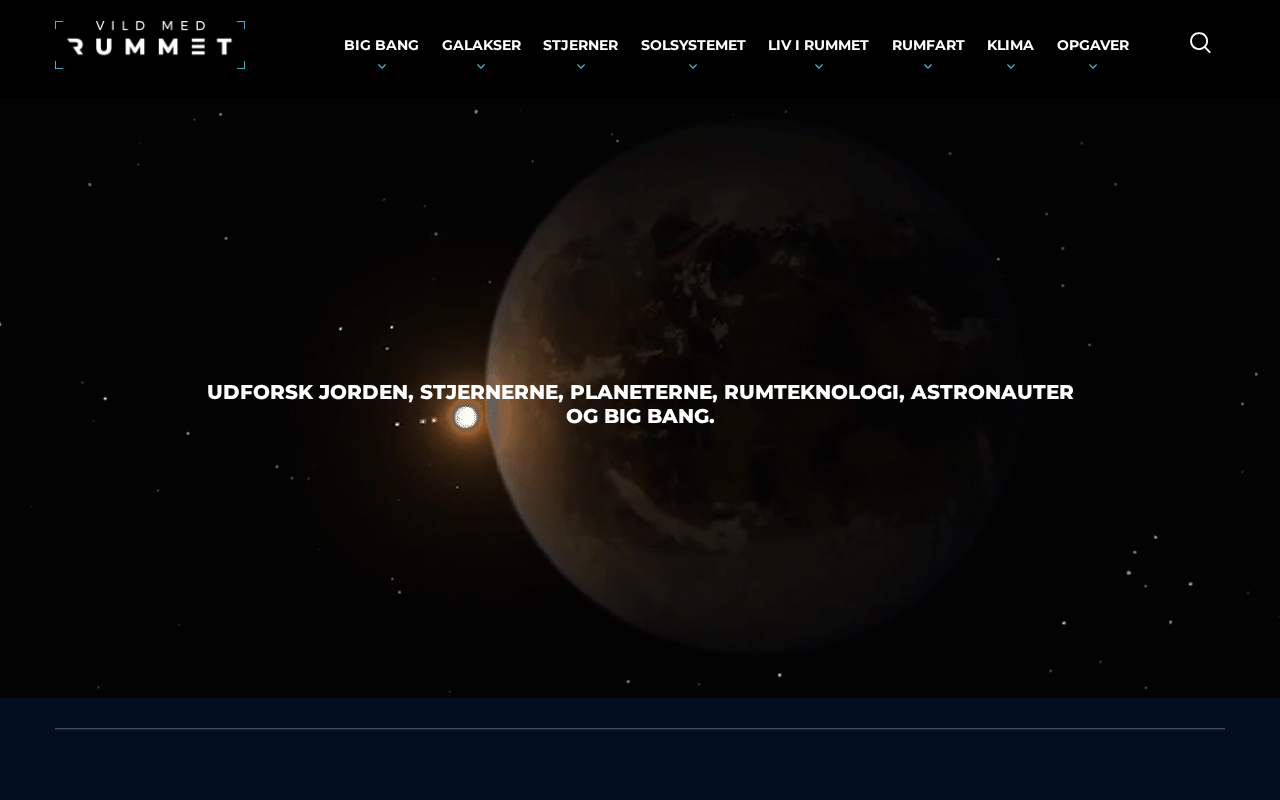Open the OPGAVER menu item
Screen dimensions: 1280x800
click(x=1093, y=45)
